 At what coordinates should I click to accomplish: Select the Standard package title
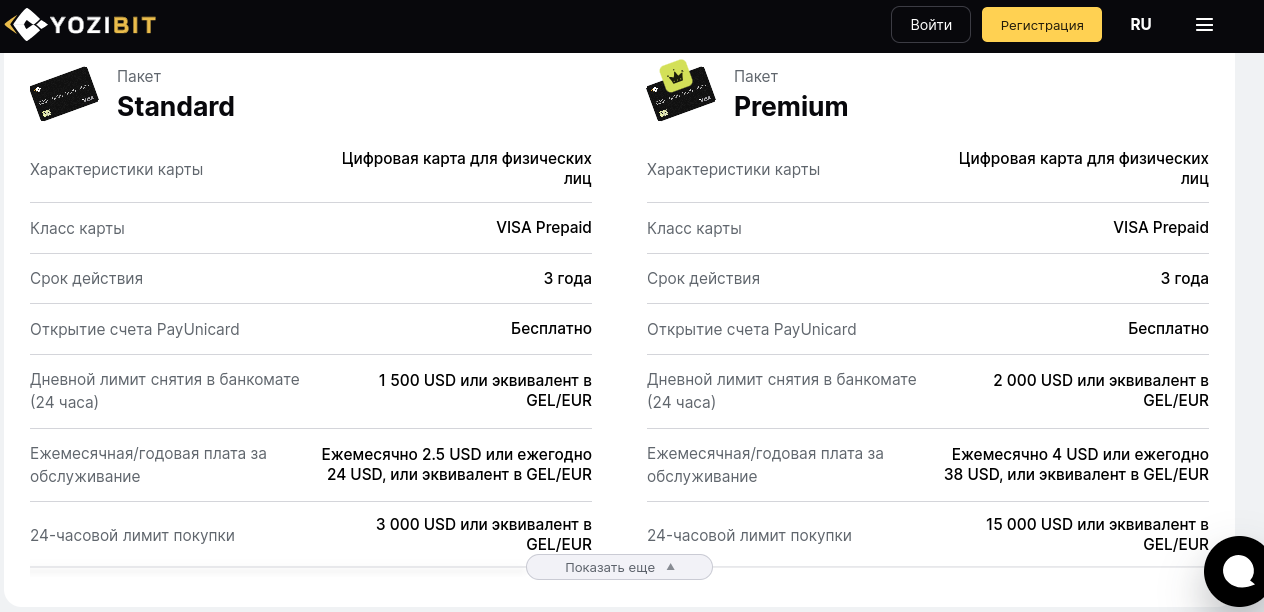tap(176, 106)
